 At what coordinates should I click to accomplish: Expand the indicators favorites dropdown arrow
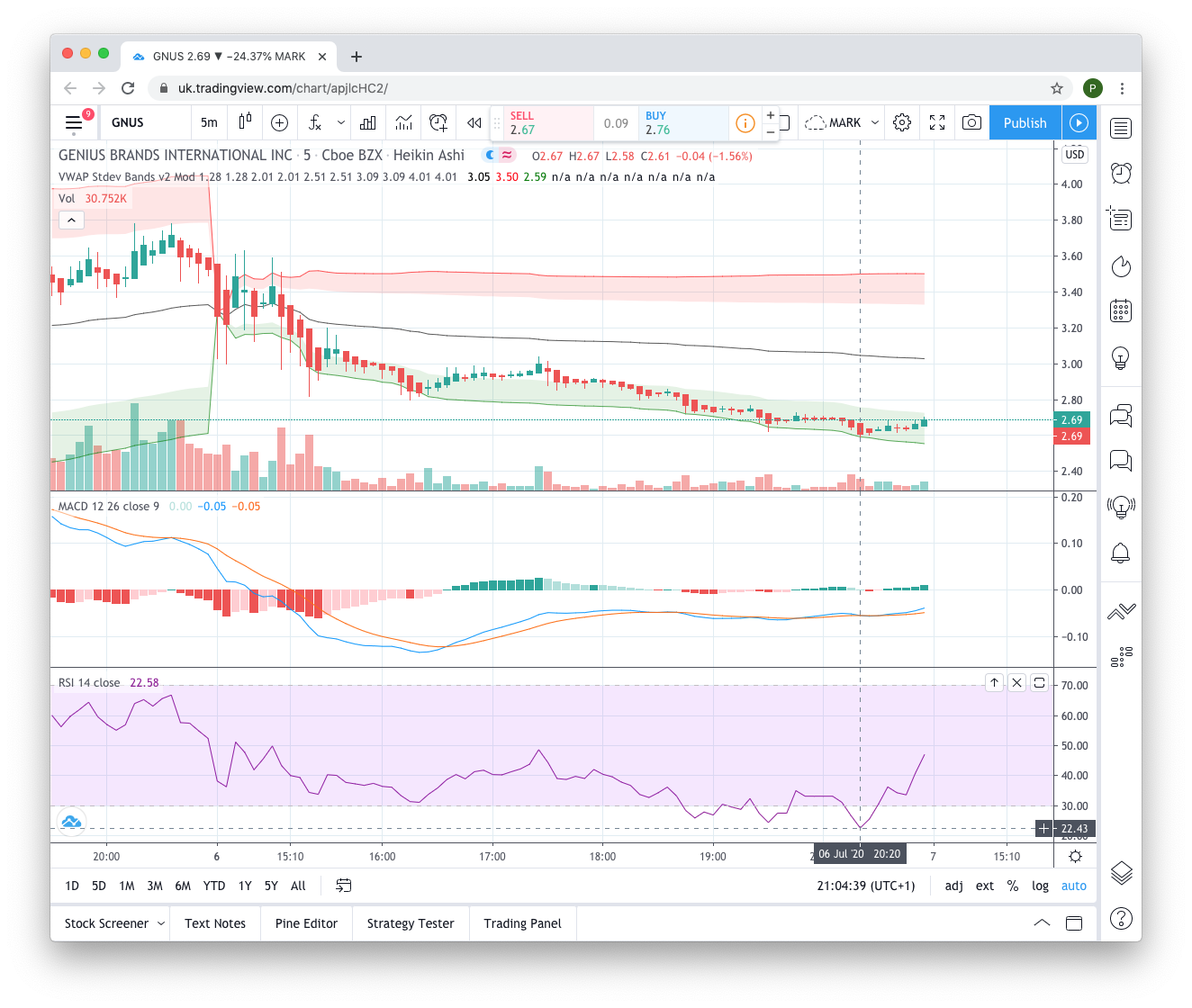(341, 122)
